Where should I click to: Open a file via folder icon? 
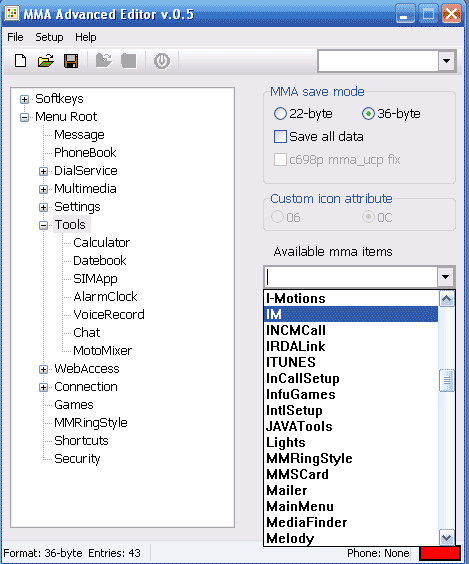(46, 61)
